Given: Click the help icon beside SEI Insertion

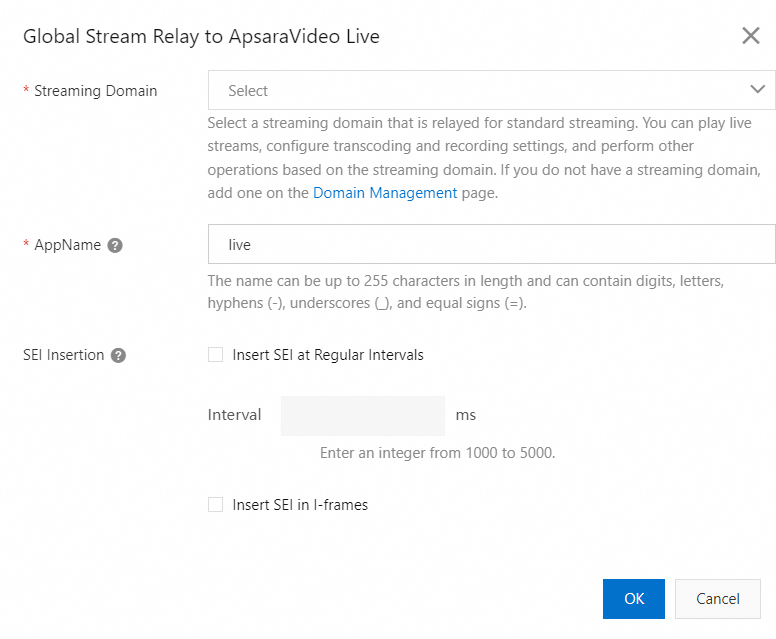Looking at the screenshot, I should (118, 355).
